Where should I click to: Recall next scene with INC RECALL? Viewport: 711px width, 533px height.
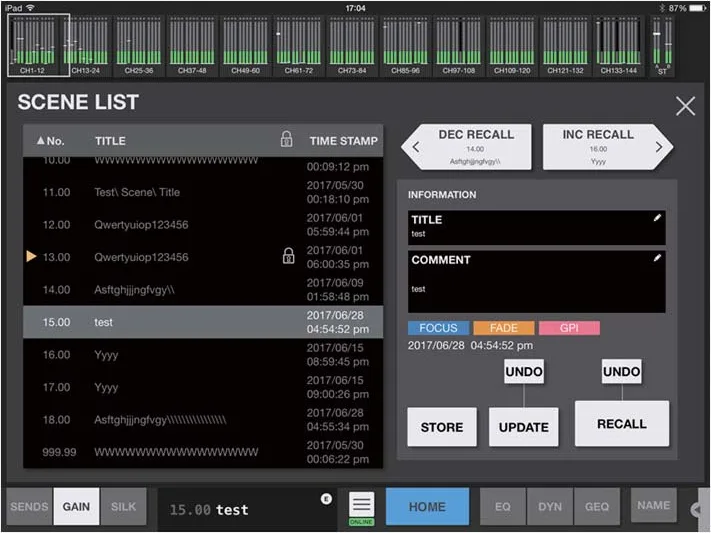pyautogui.click(x=608, y=147)
